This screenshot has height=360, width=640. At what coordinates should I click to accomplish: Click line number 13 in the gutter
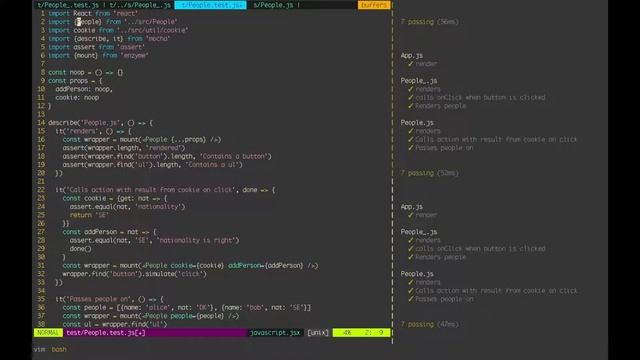point(41,114)
